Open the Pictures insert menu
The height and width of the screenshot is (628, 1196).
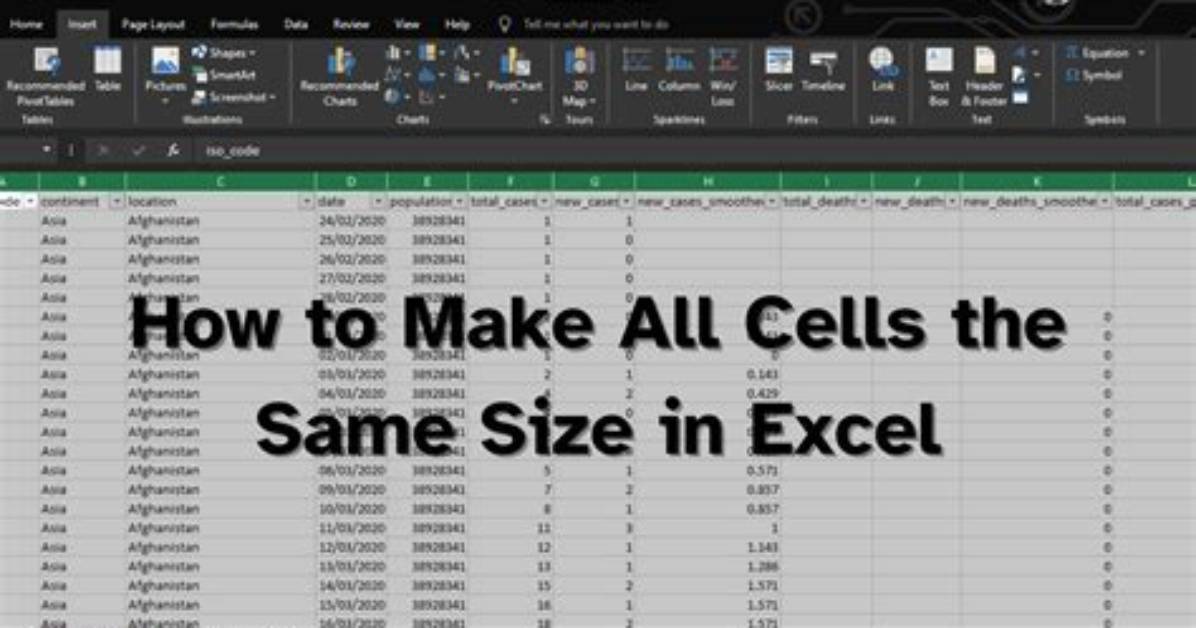tap(166, 76)
